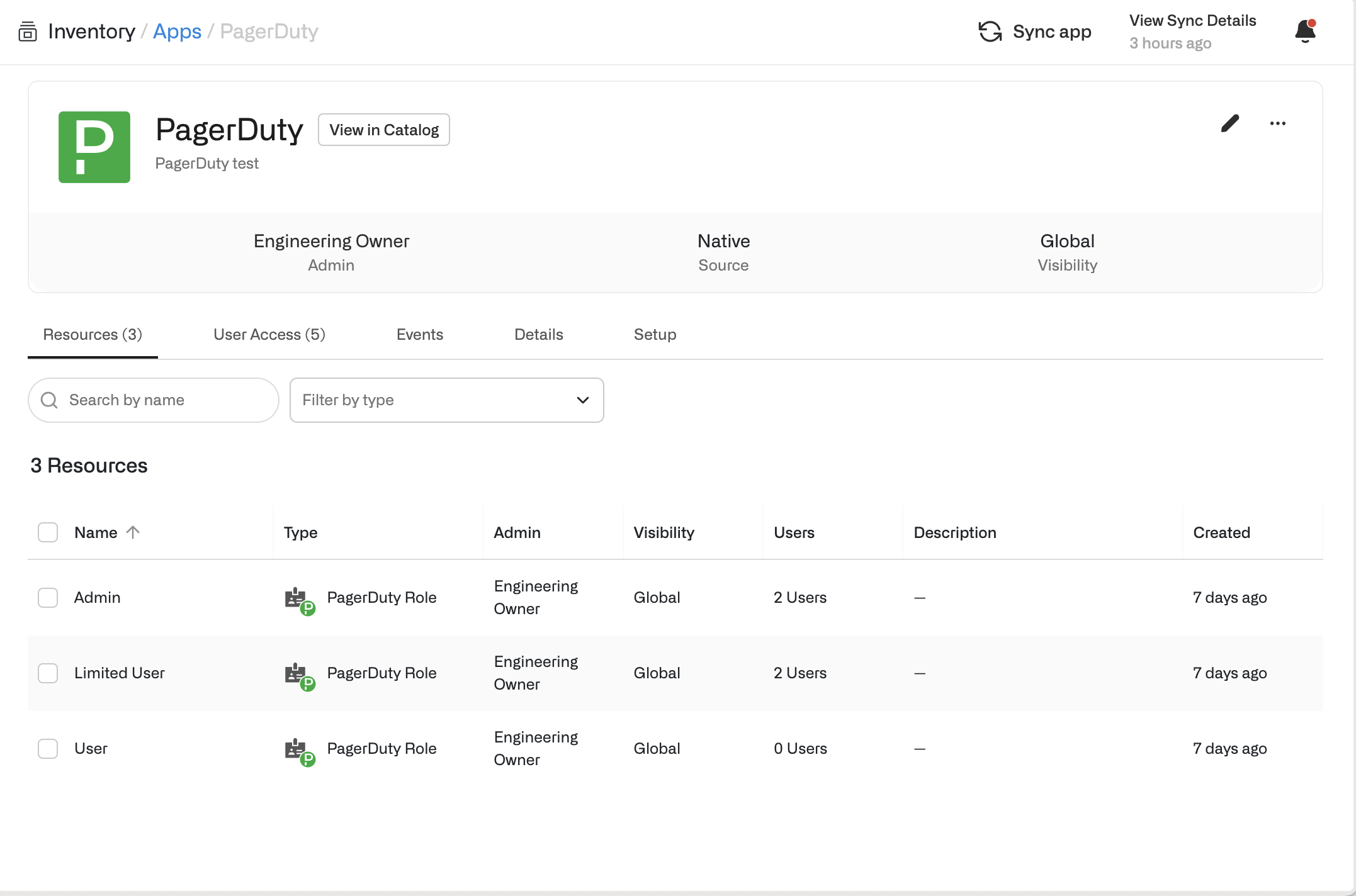Go to Inventory in the breadcrumb
The width and height of the screenshot is (1356, 896).
[92, 31]
